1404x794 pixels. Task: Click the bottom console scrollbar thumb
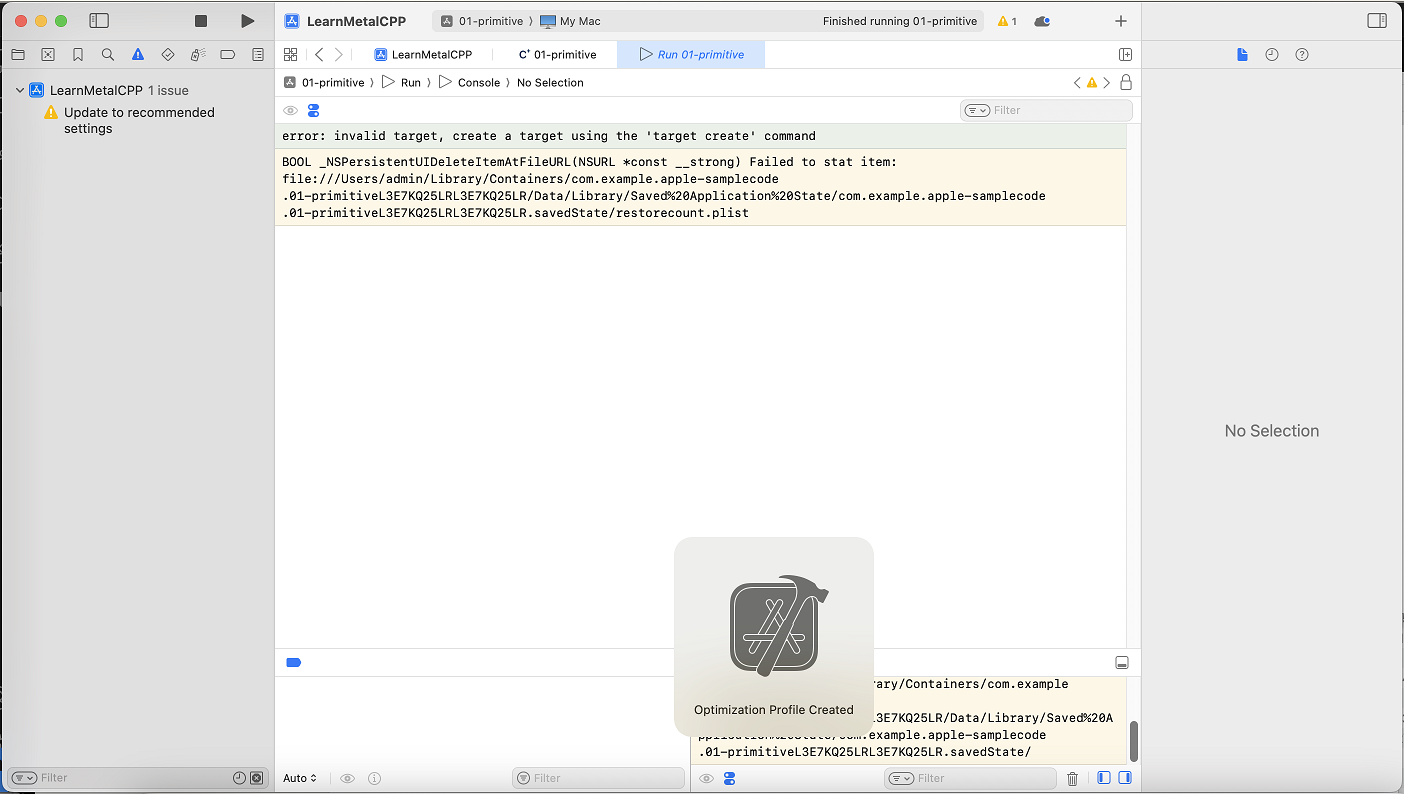[x=1133, y=741]
